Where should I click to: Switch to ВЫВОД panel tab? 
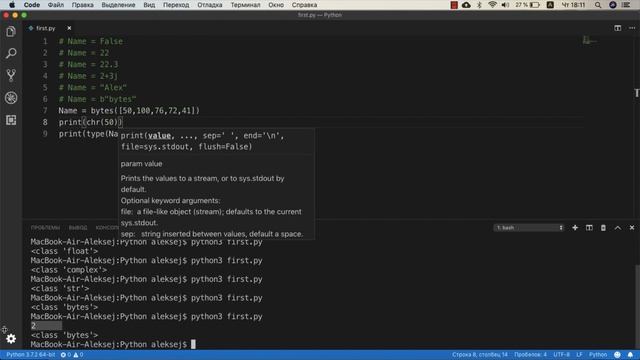[78, 227]
